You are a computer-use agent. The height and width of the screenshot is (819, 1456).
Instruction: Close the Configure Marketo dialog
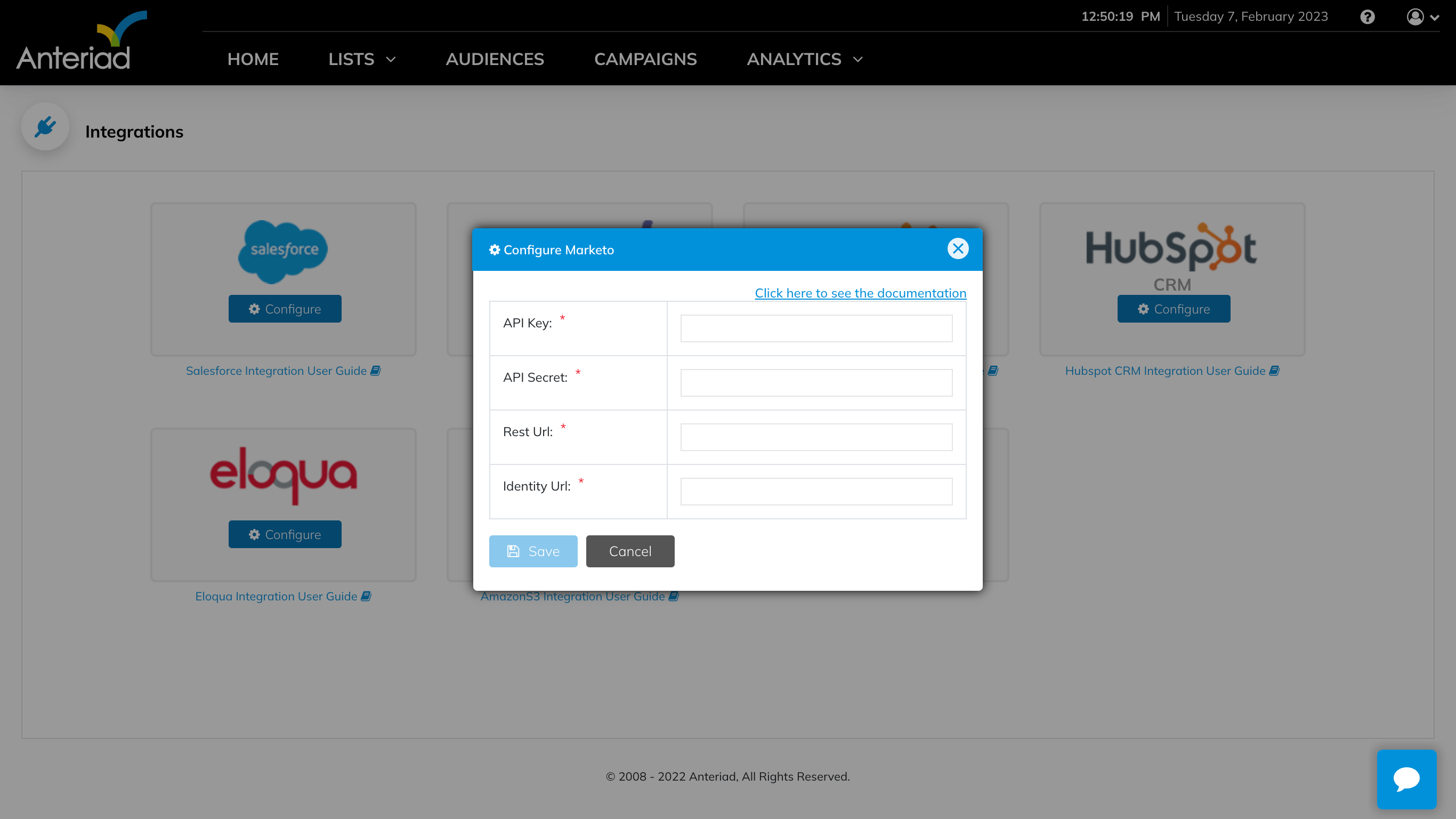(x=958, y=249)
